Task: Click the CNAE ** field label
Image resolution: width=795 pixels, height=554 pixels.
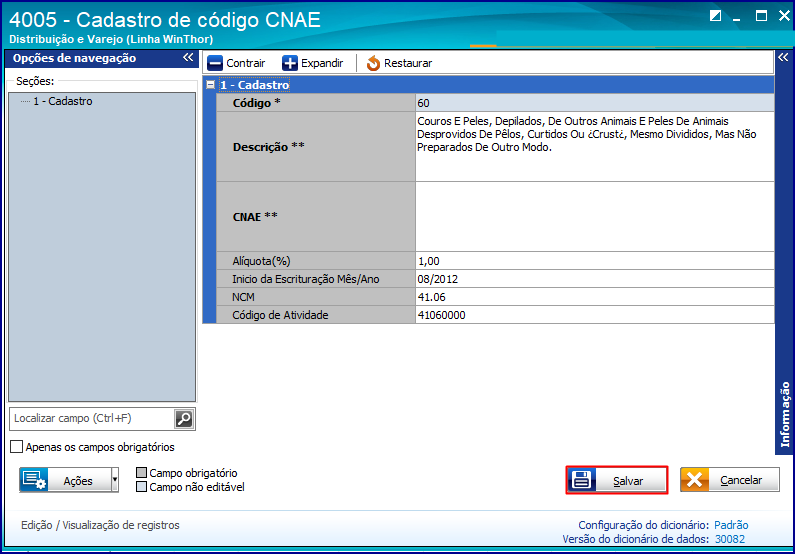Action: pyautogui.click(x=255, y=217)
